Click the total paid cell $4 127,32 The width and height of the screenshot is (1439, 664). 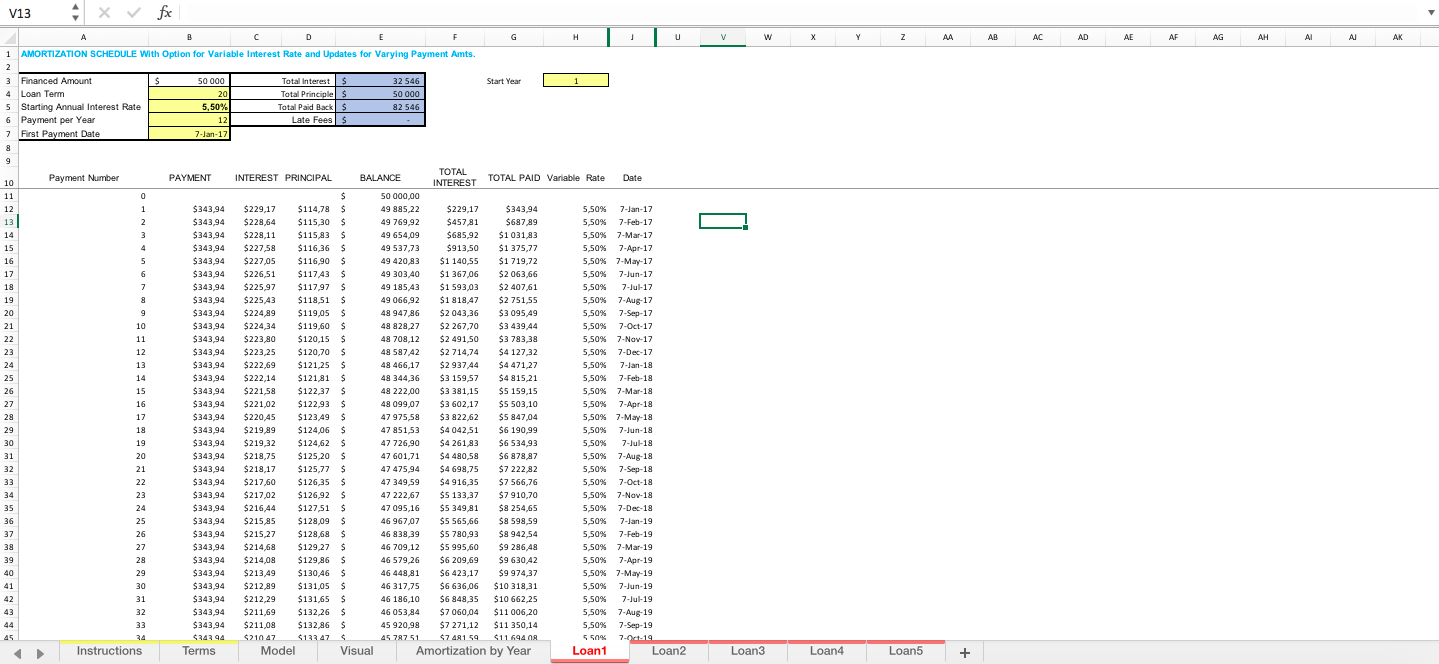pyautogui.click(x=514, y=352)
